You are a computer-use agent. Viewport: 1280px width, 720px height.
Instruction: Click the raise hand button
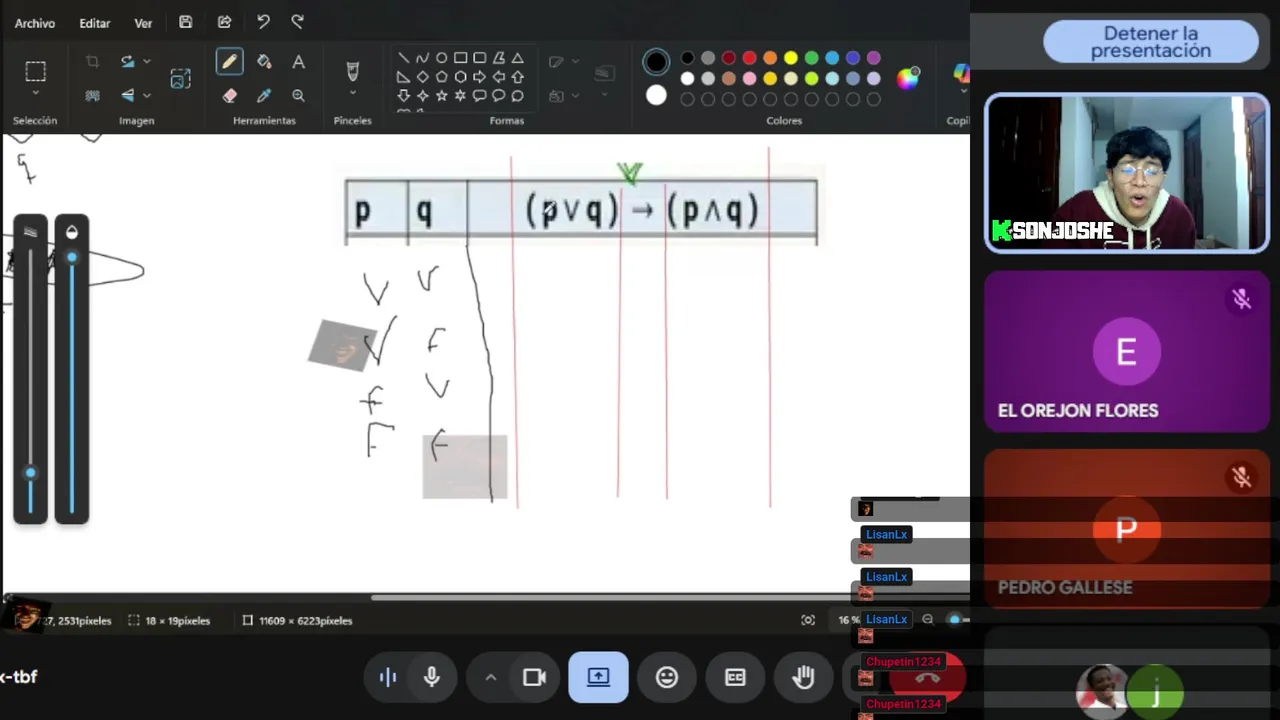pos(803,677)
